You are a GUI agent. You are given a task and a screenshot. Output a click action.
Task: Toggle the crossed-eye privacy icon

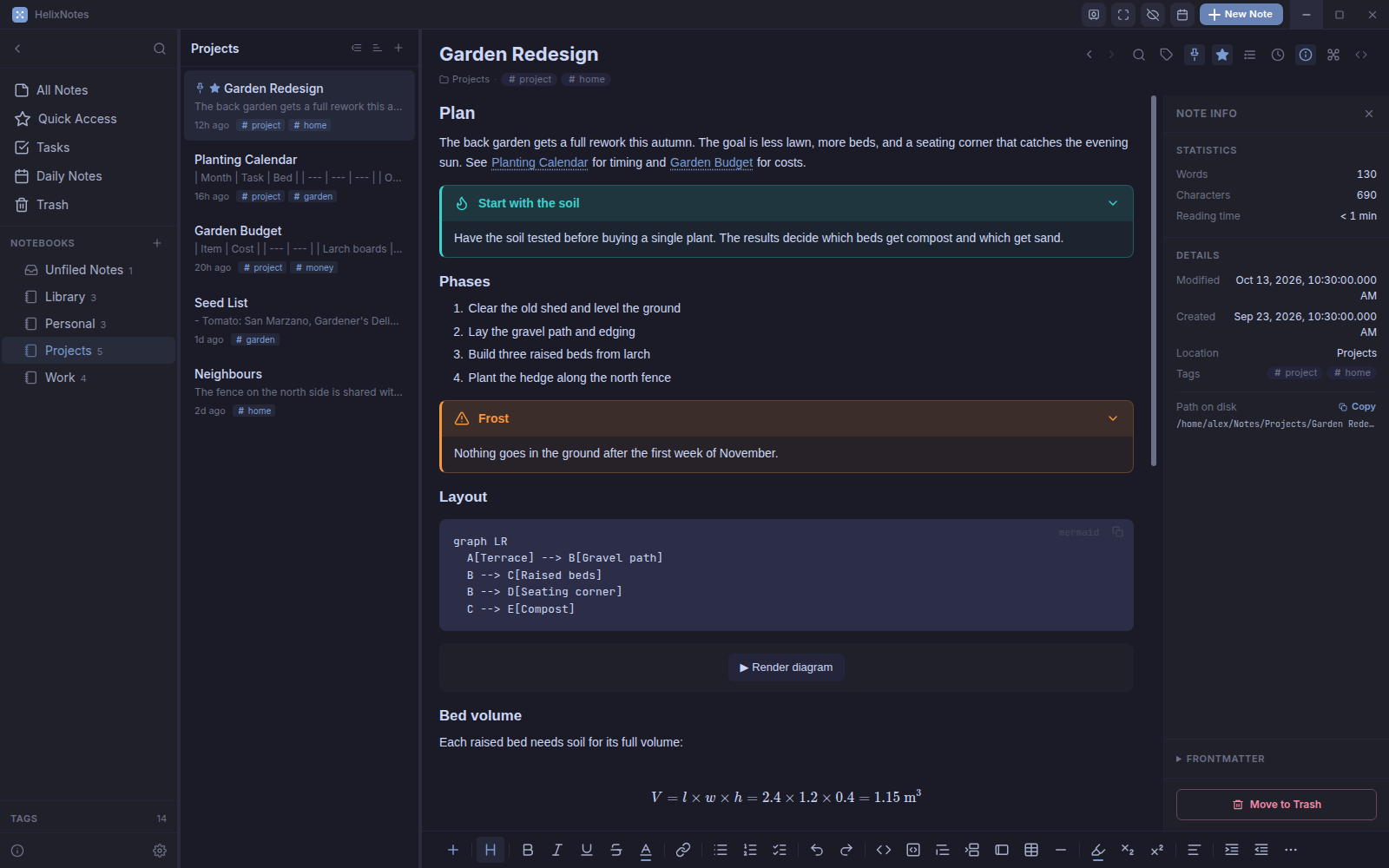point(1153,15)
